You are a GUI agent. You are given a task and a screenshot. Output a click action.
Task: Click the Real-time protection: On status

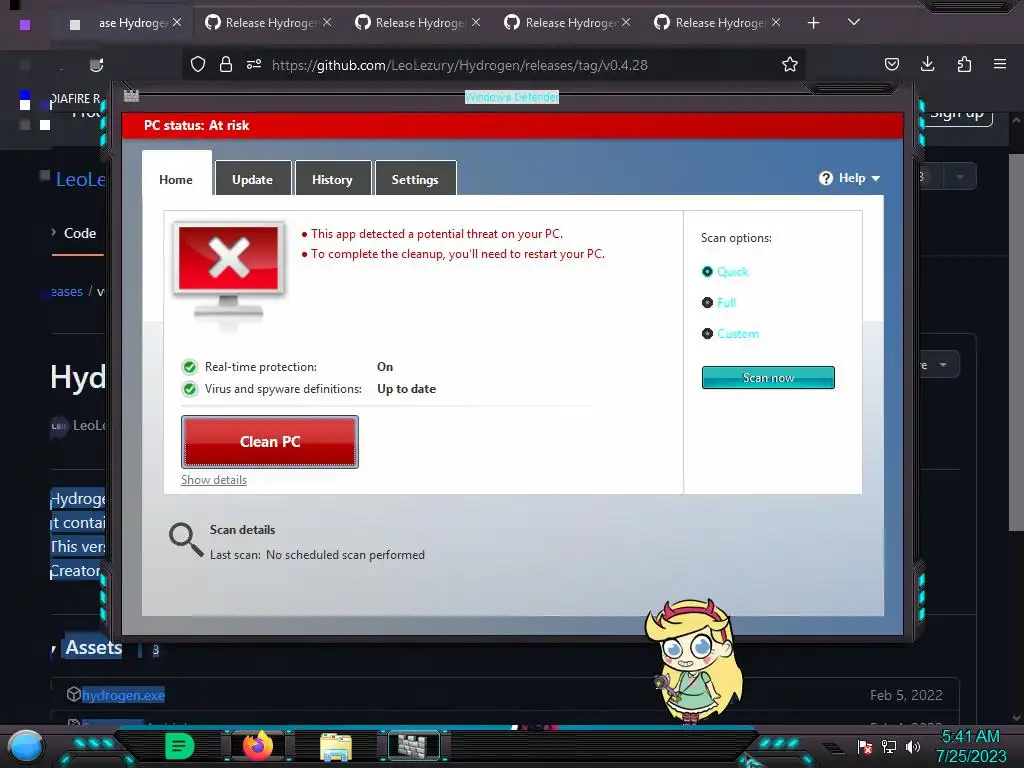coord(289,367)
